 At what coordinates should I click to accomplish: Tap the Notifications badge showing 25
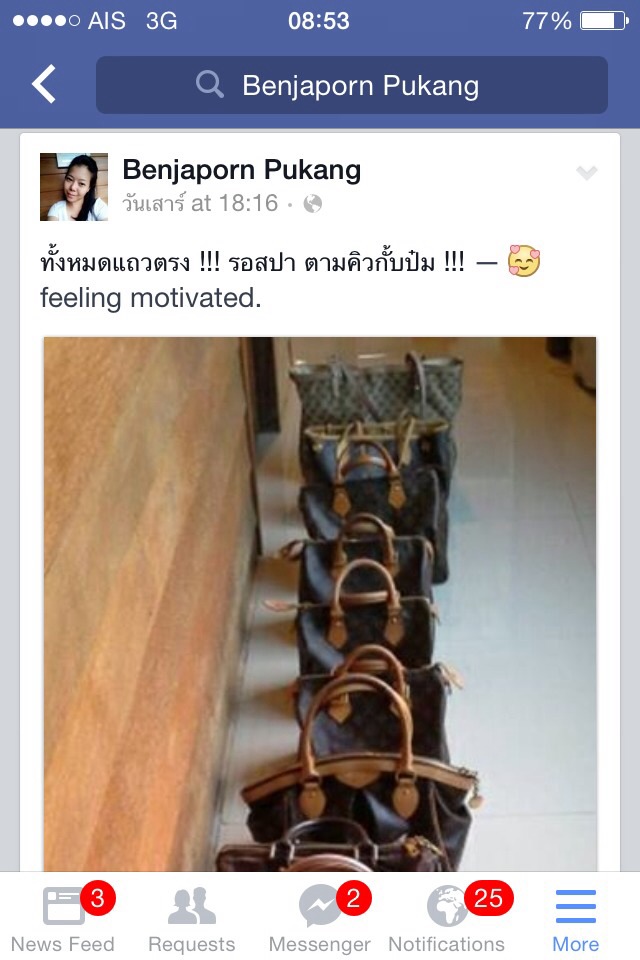(x=488, y=898)
